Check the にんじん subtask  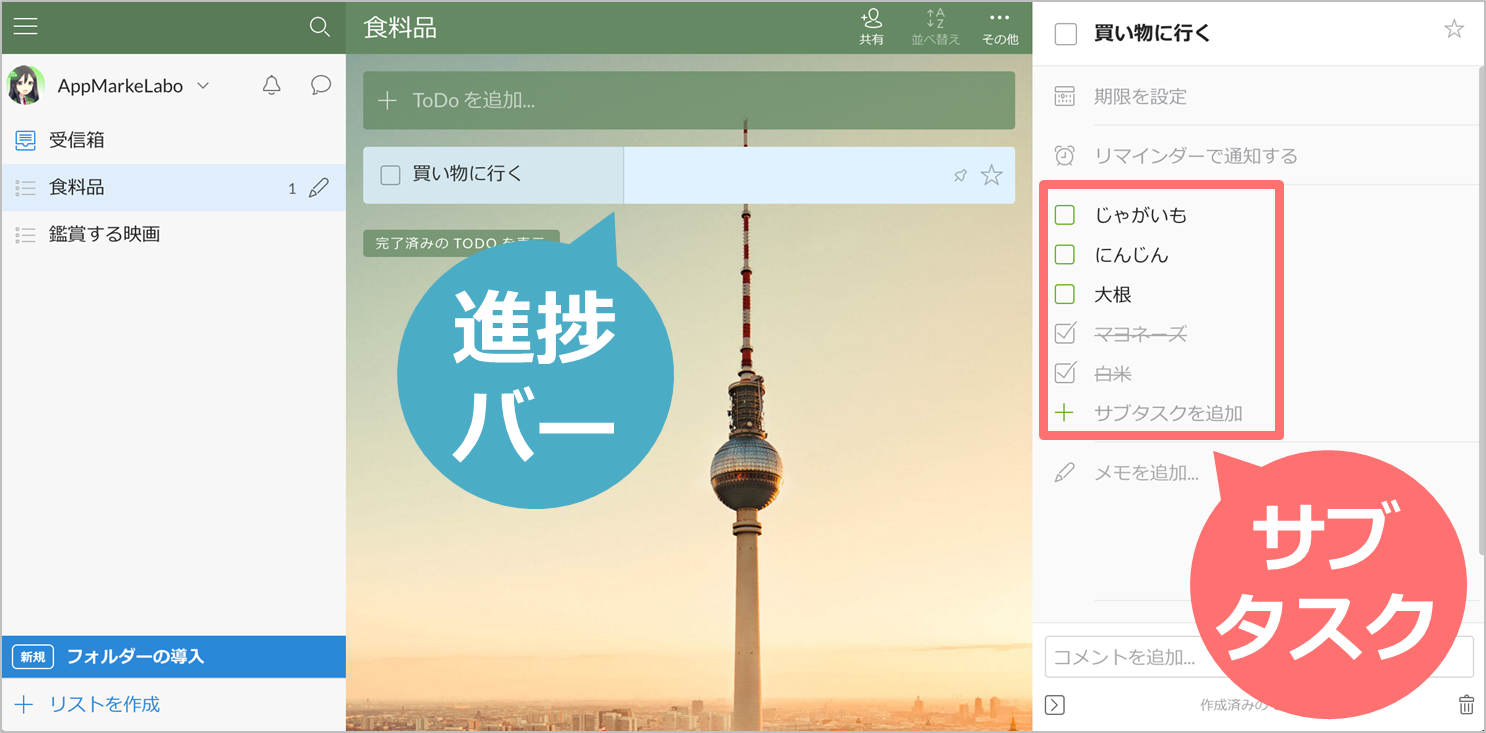pyautogui.click(x=1065, y=255)
